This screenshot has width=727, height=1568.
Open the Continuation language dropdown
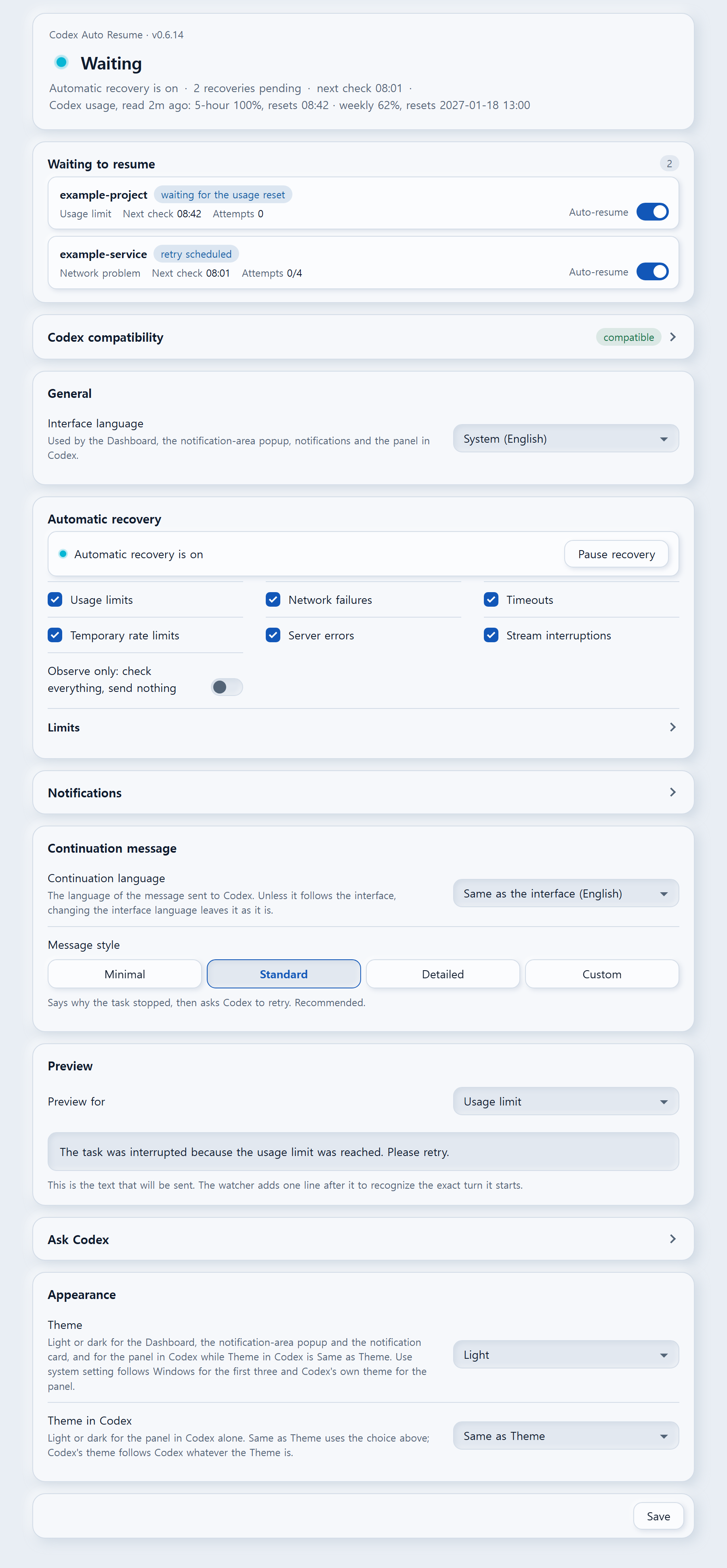(566, 893)
